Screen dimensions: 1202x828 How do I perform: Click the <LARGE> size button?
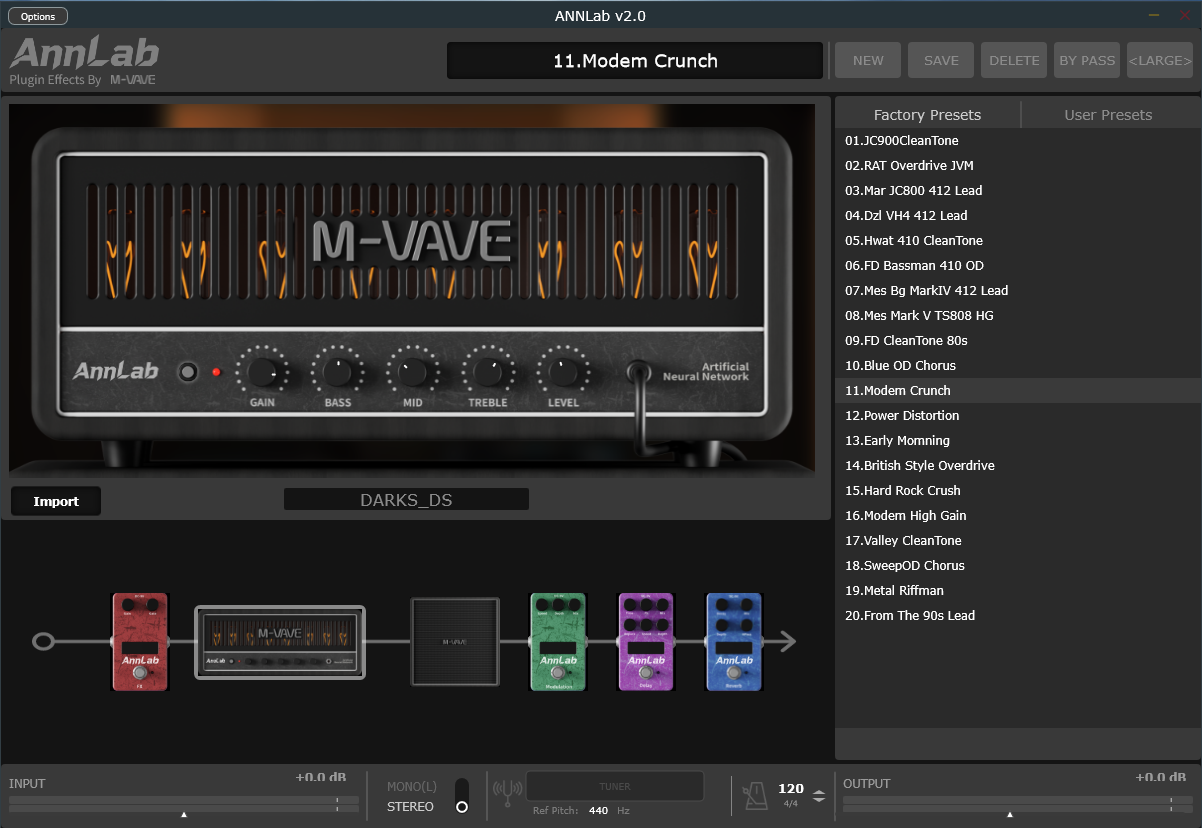(x=1160, y=60)
